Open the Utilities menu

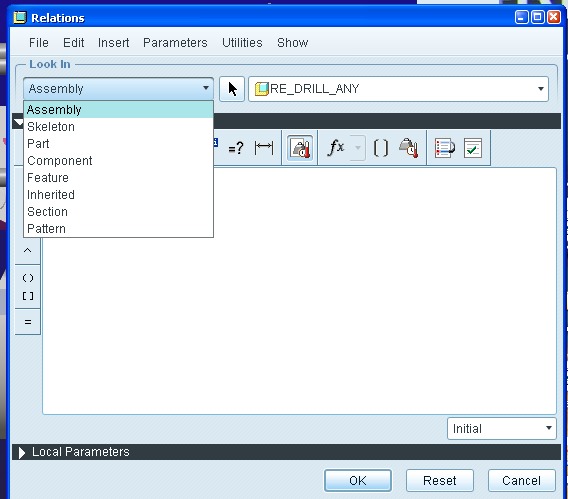[x=242, y=43]
